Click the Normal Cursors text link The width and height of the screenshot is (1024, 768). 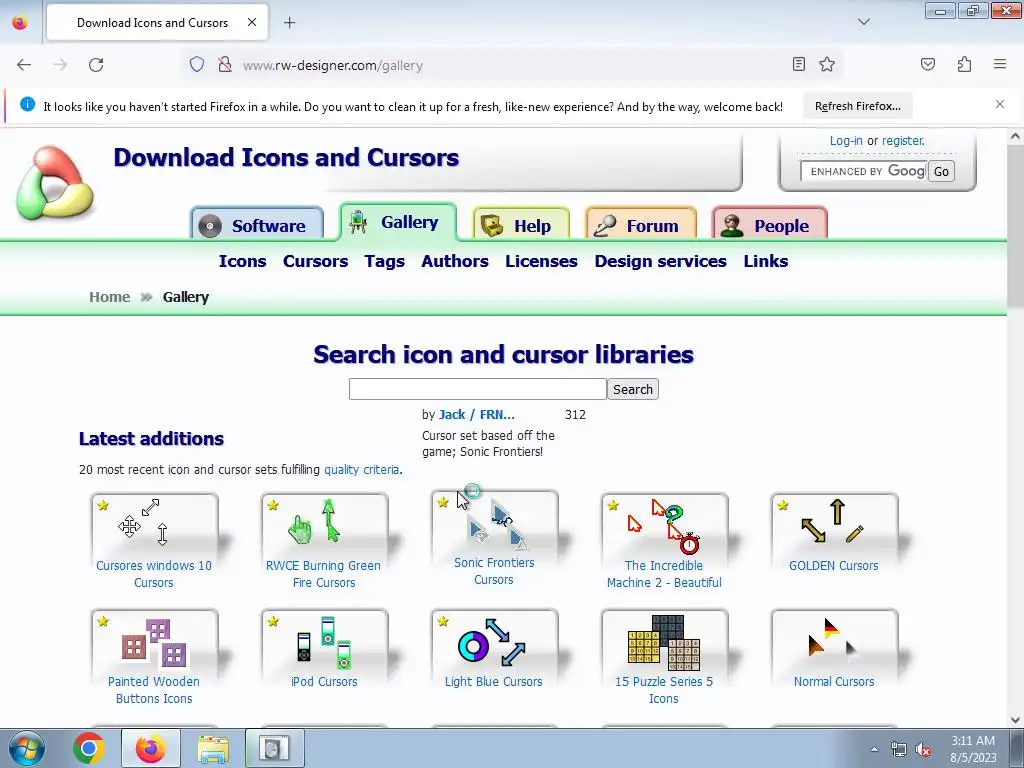coord(834,682)
